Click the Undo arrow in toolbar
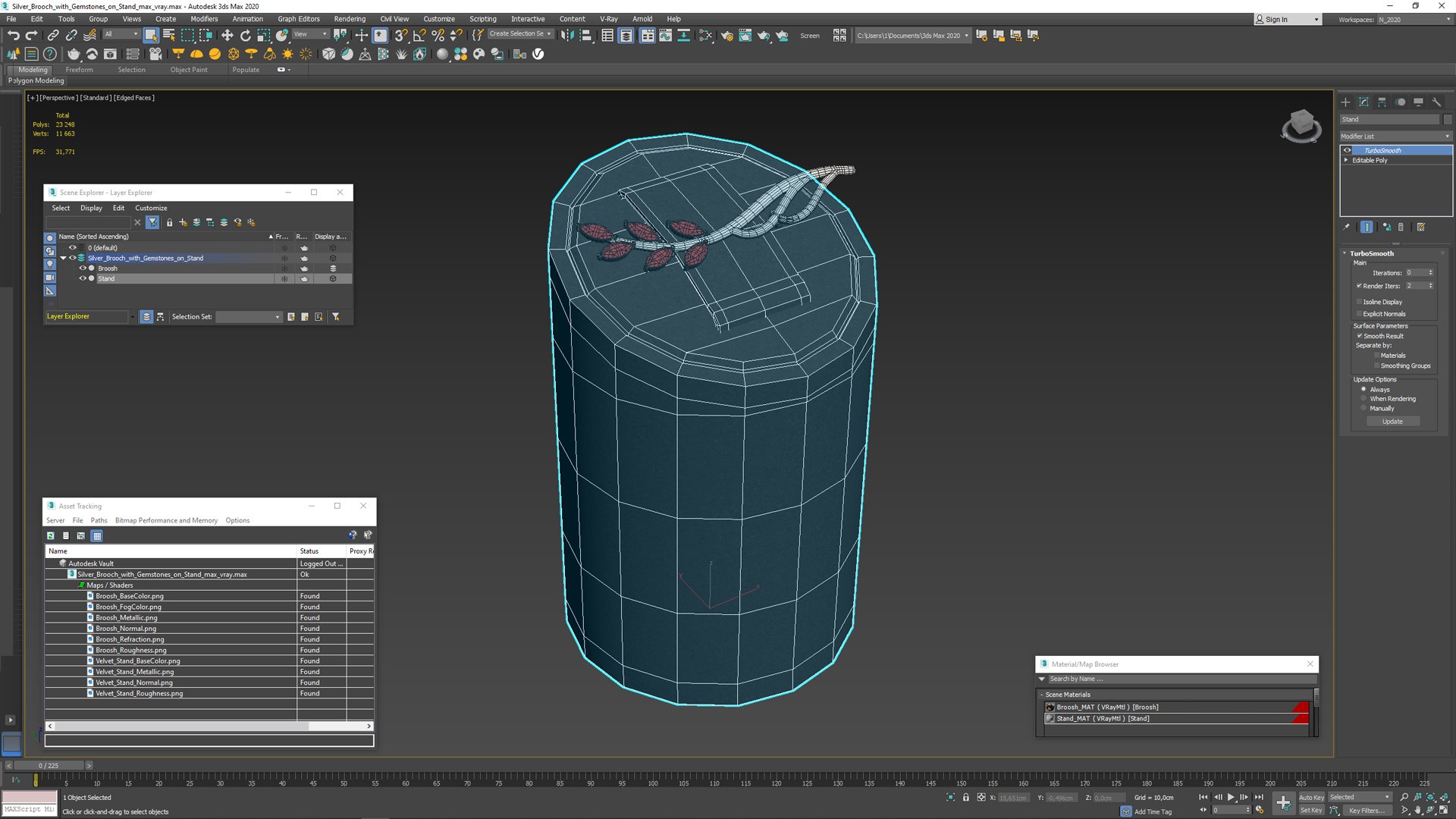The height and width of the screenshot is (819, 1456). coord(13,35)
